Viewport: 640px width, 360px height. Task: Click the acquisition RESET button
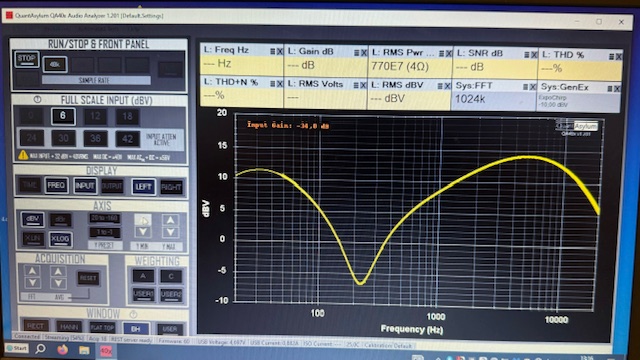pyautogui.click(x=88, y=278)
